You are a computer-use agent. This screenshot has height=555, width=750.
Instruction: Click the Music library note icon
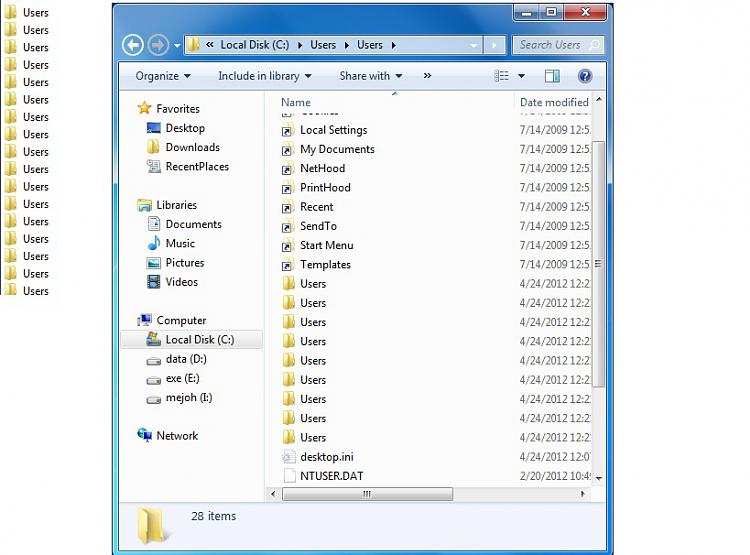(154, 243)
